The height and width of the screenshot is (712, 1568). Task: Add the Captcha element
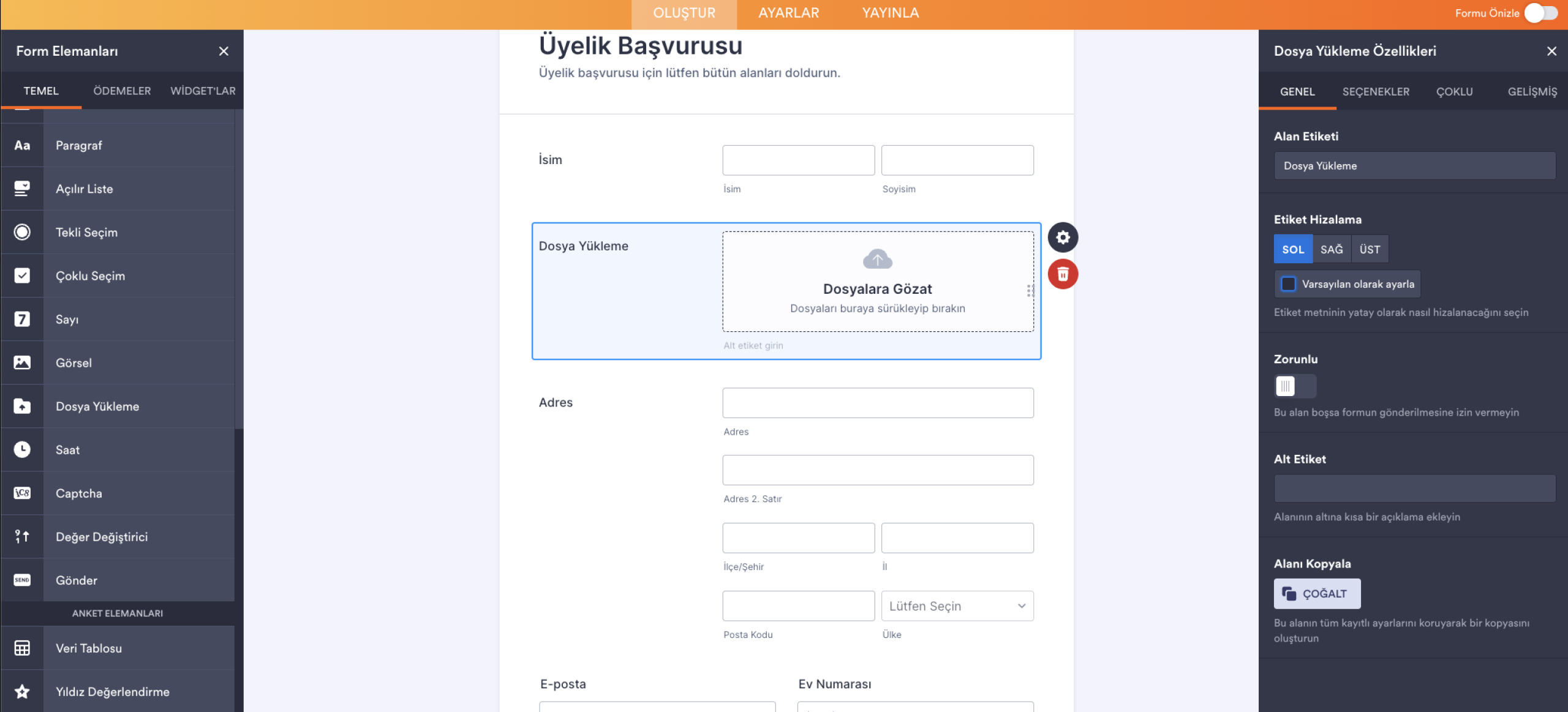point(118,493)
